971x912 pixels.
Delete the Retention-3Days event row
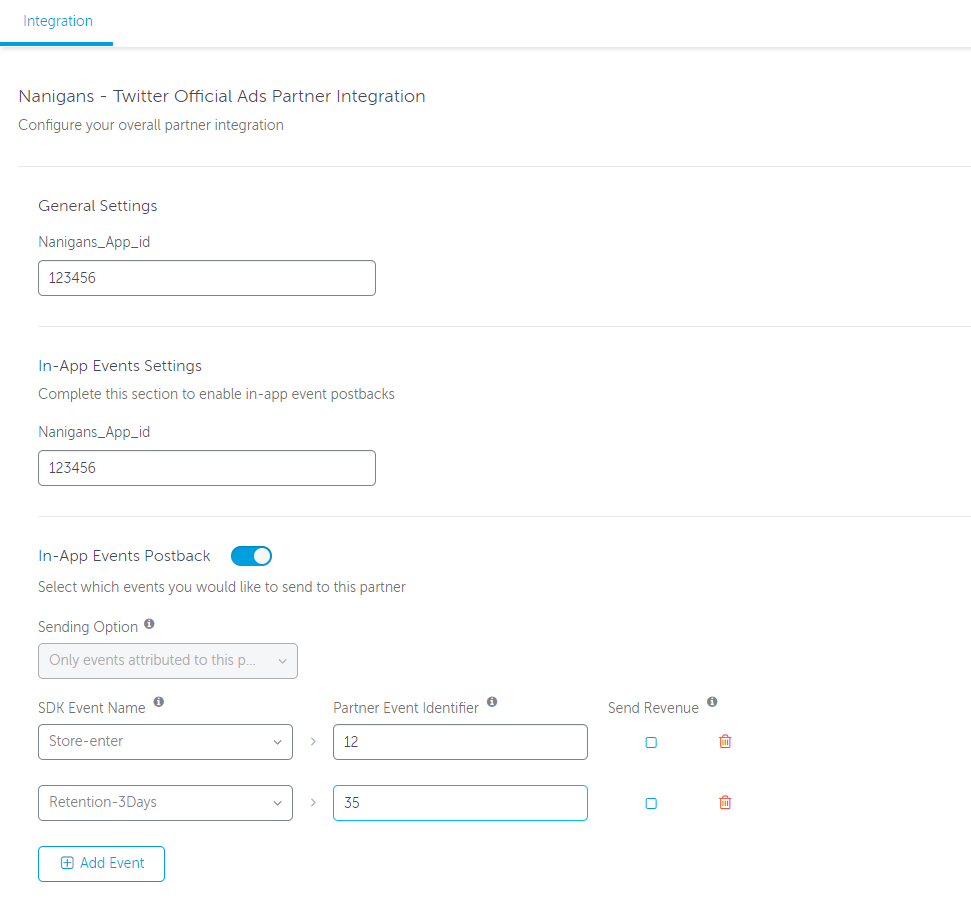[x=725, y=802]
